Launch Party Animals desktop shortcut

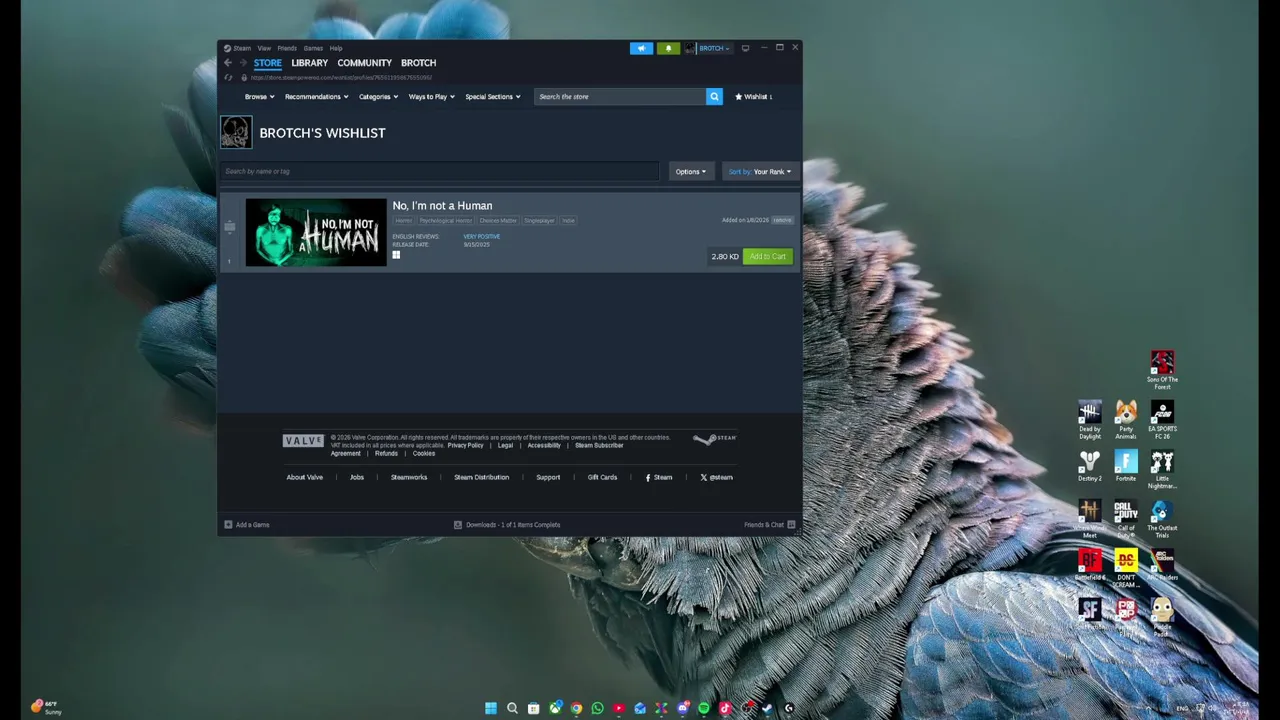click(1126, 420)
